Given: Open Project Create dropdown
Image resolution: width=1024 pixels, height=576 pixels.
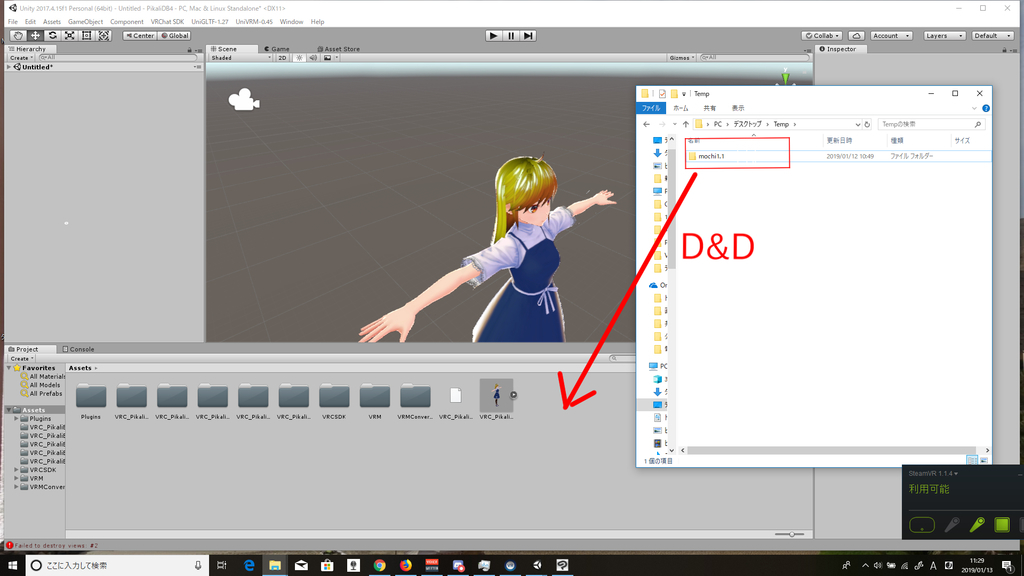Looking at the screenshot, I should pos(21,359).
